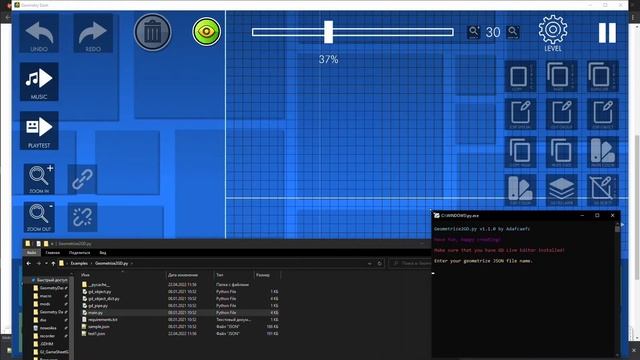
Task: Click Examples in the address path
Action: tap(79, 264)
